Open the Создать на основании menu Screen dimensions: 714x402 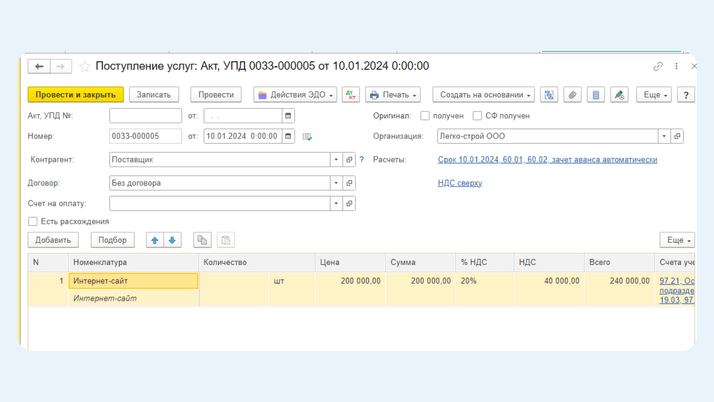coord(483,95)
